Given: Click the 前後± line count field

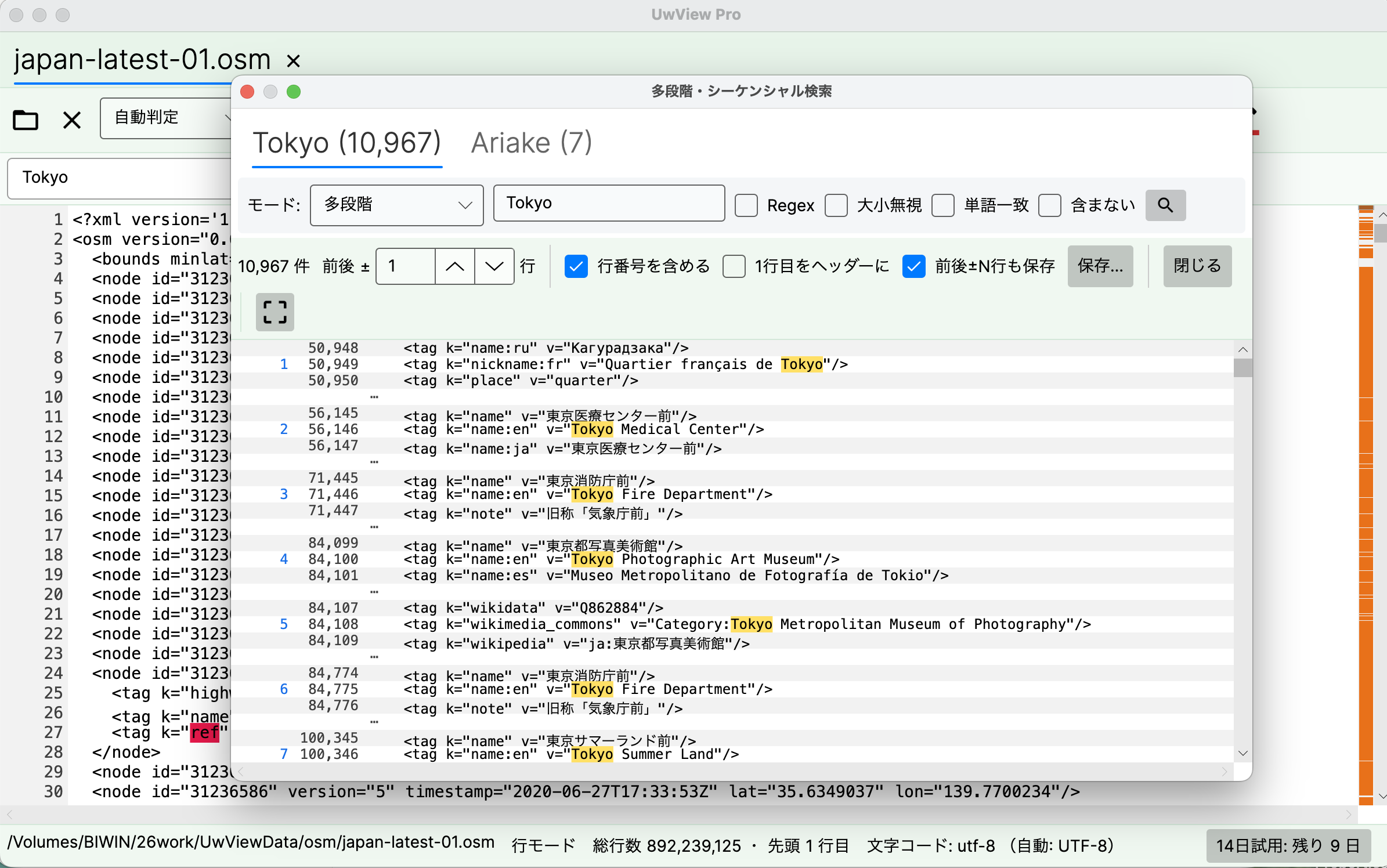Looking at the screenshot, I should [406, 266].
